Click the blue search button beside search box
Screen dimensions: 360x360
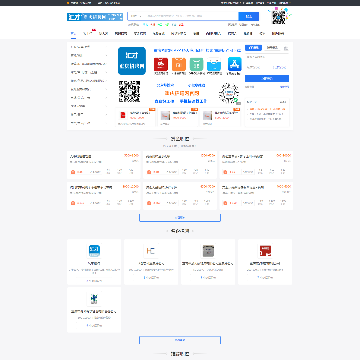click(249, 16)
